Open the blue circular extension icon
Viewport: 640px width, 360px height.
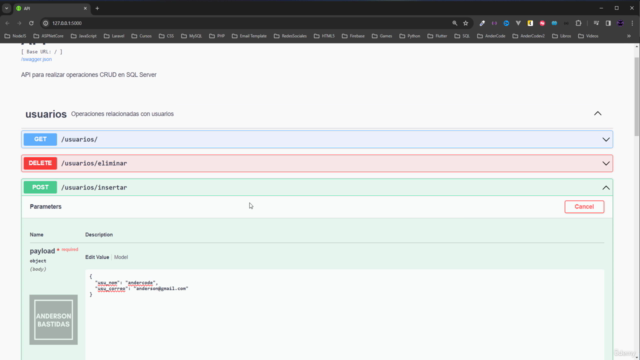pyautogui.click(x=506, y=23)
